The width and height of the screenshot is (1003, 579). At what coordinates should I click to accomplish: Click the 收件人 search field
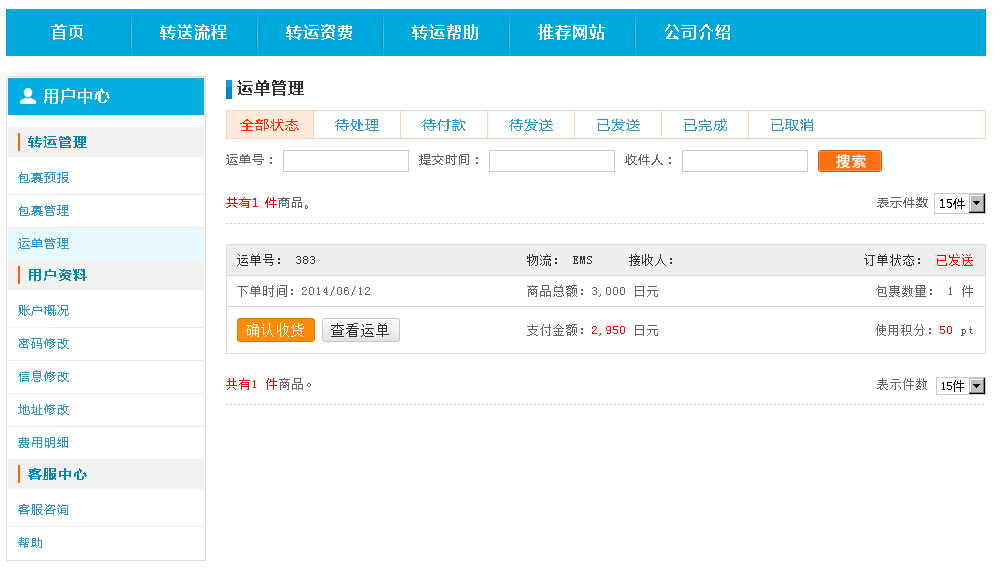[743, 160]
